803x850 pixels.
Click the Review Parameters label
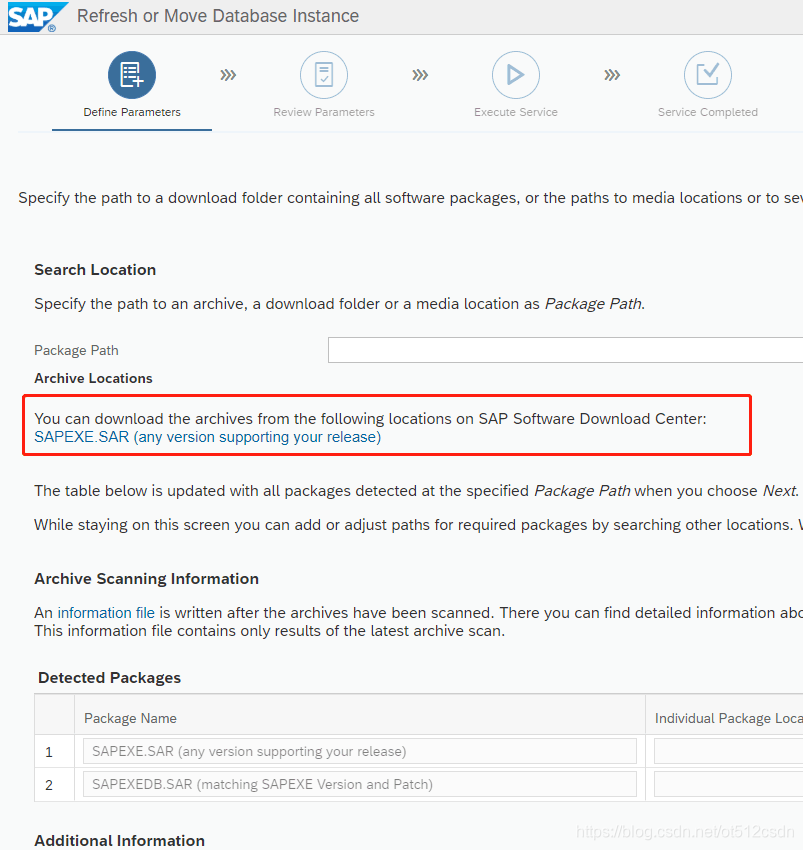[x=324, y=112]
